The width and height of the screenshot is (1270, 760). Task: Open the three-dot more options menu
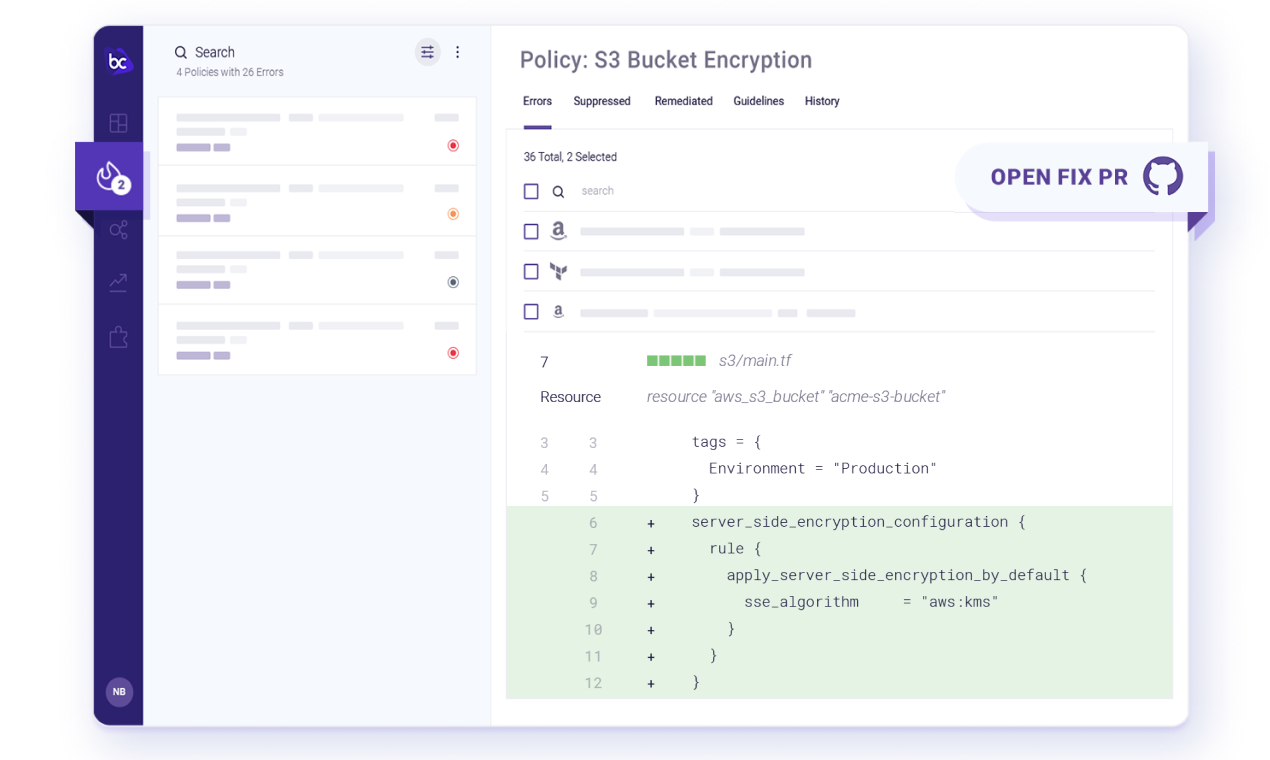tap(458, 52)
